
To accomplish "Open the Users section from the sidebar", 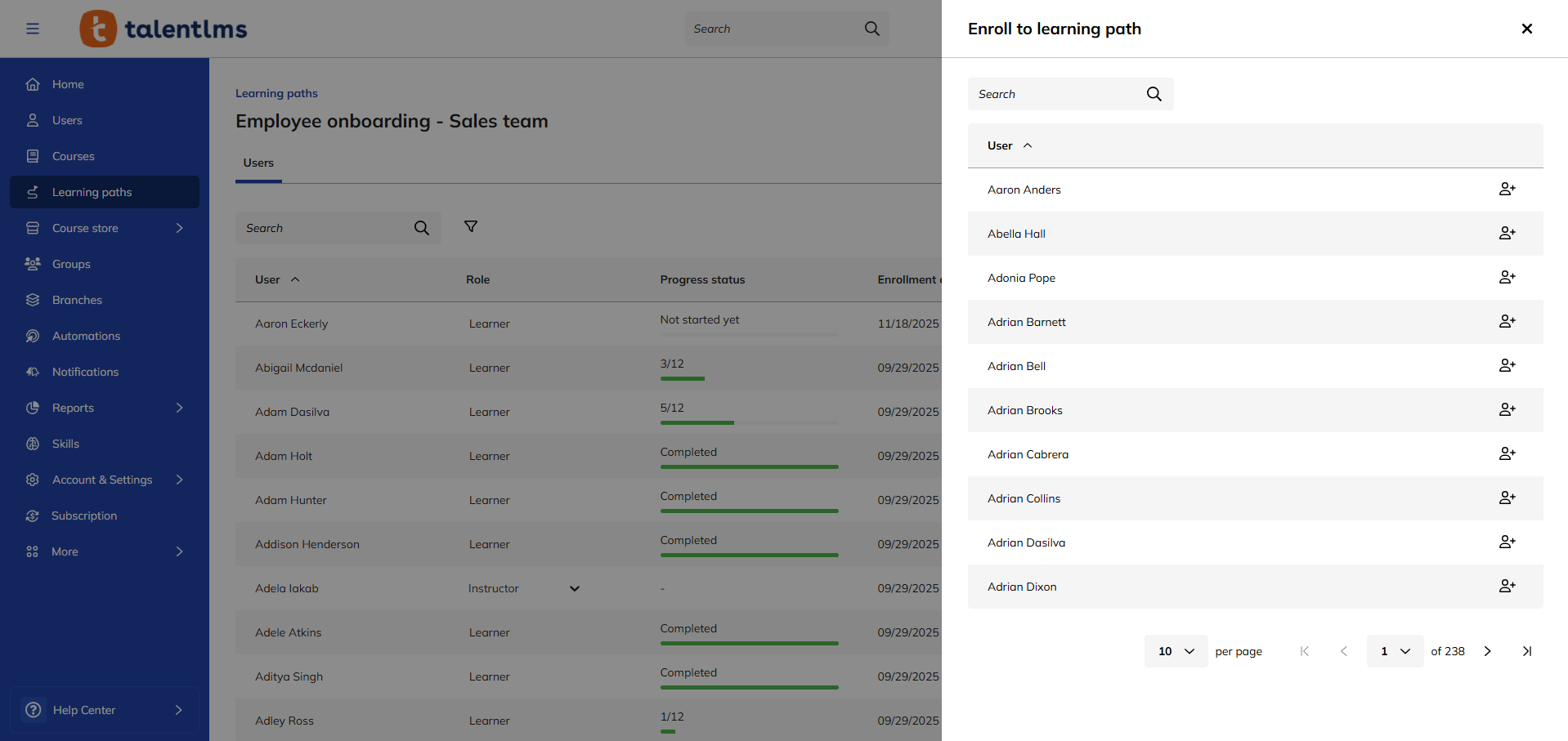I will (x=67, y=119).
